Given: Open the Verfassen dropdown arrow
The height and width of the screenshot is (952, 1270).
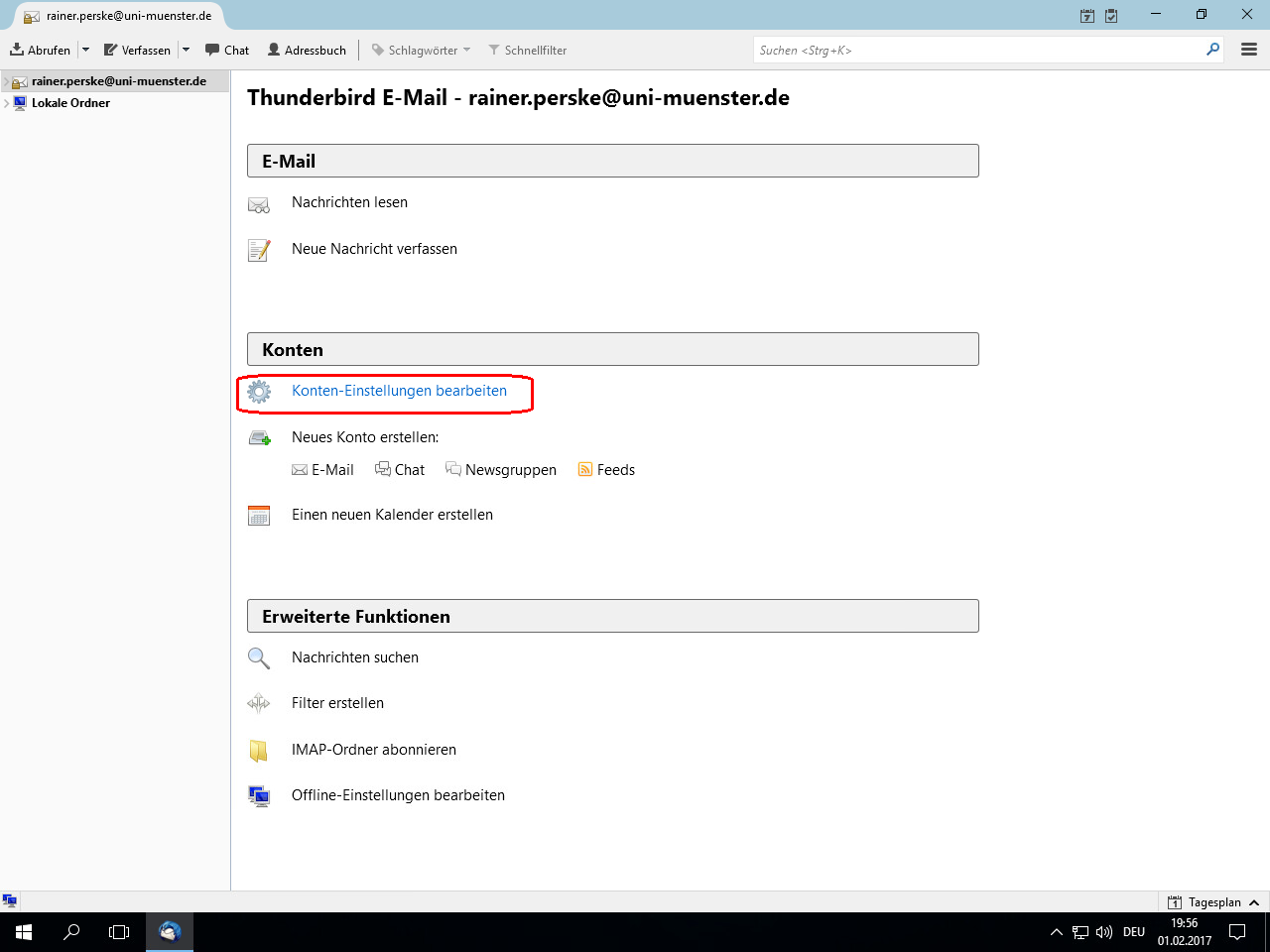Looking at the screenshot, I should pos(186,50).
